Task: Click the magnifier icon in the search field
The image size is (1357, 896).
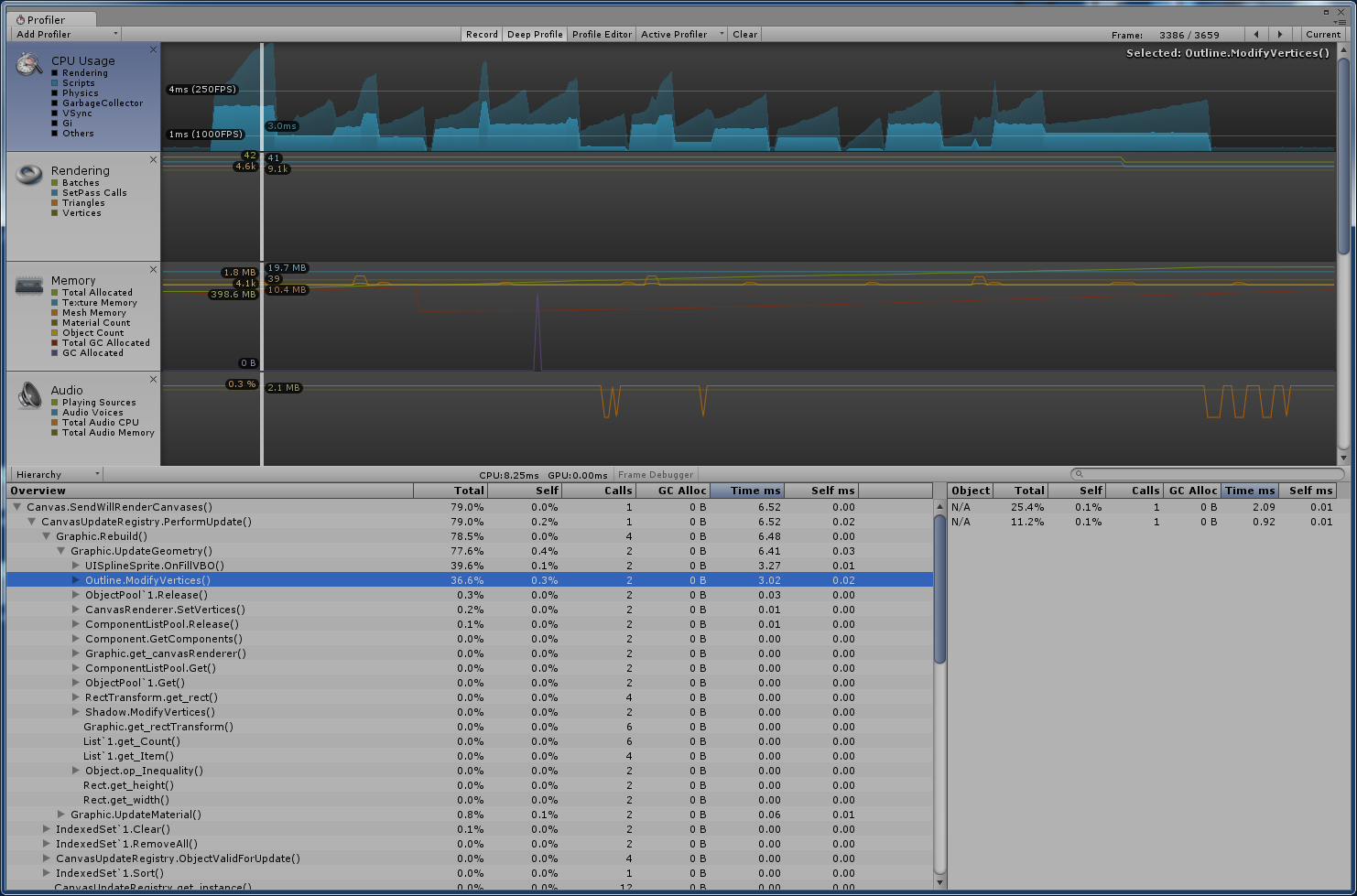Action: (x=1080, y=473)
